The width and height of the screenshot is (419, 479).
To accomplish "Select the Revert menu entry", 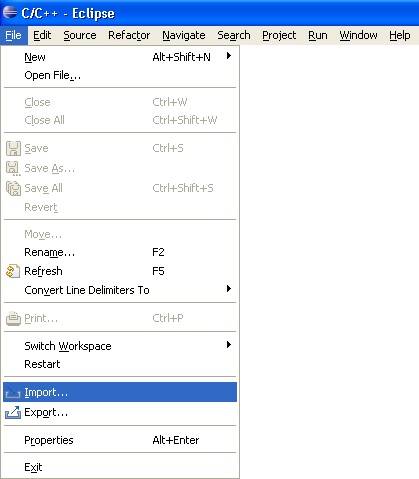I will click(x=120, y=207).
